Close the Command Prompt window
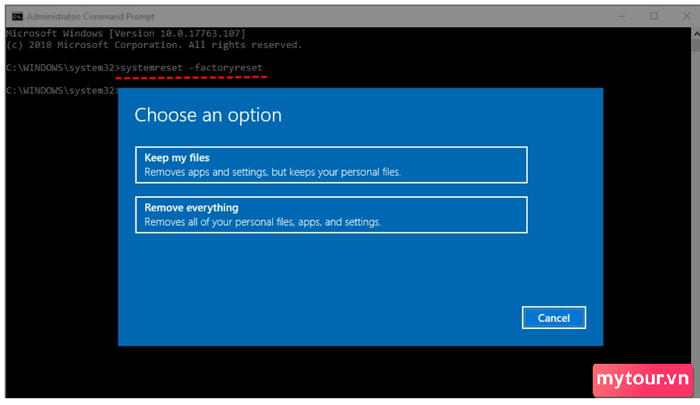Screen dimensions: 700x405 coord(687,16)
